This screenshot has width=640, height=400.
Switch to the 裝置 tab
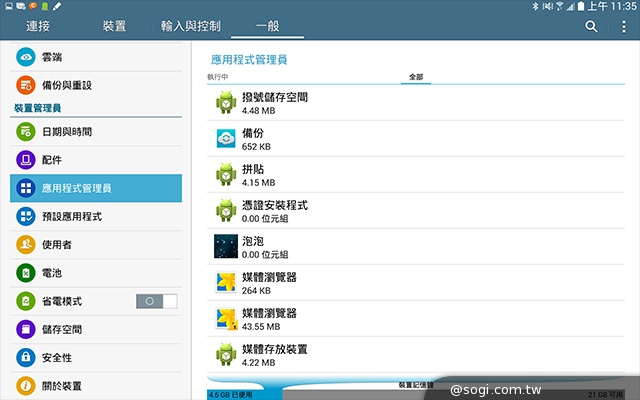(114, 27)
